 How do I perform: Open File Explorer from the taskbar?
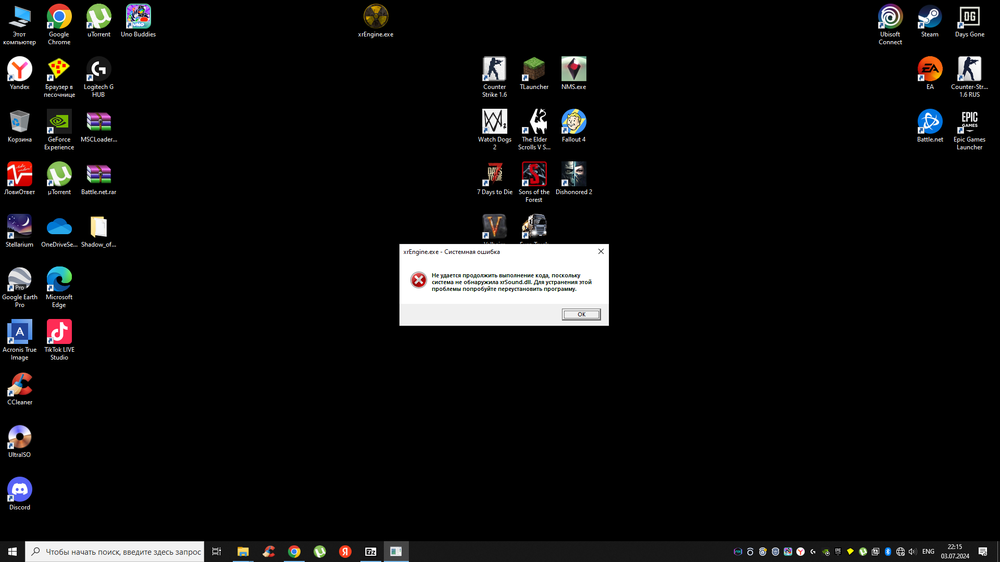coord(243,552)
